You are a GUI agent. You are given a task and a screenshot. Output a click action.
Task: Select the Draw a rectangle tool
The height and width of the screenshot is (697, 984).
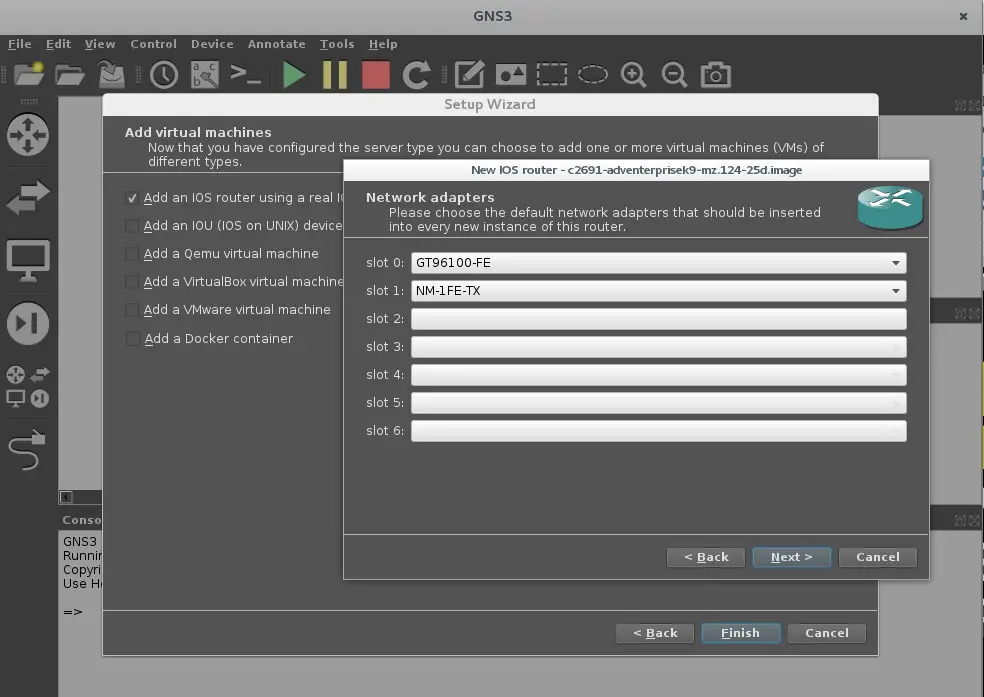click(552, 75)
